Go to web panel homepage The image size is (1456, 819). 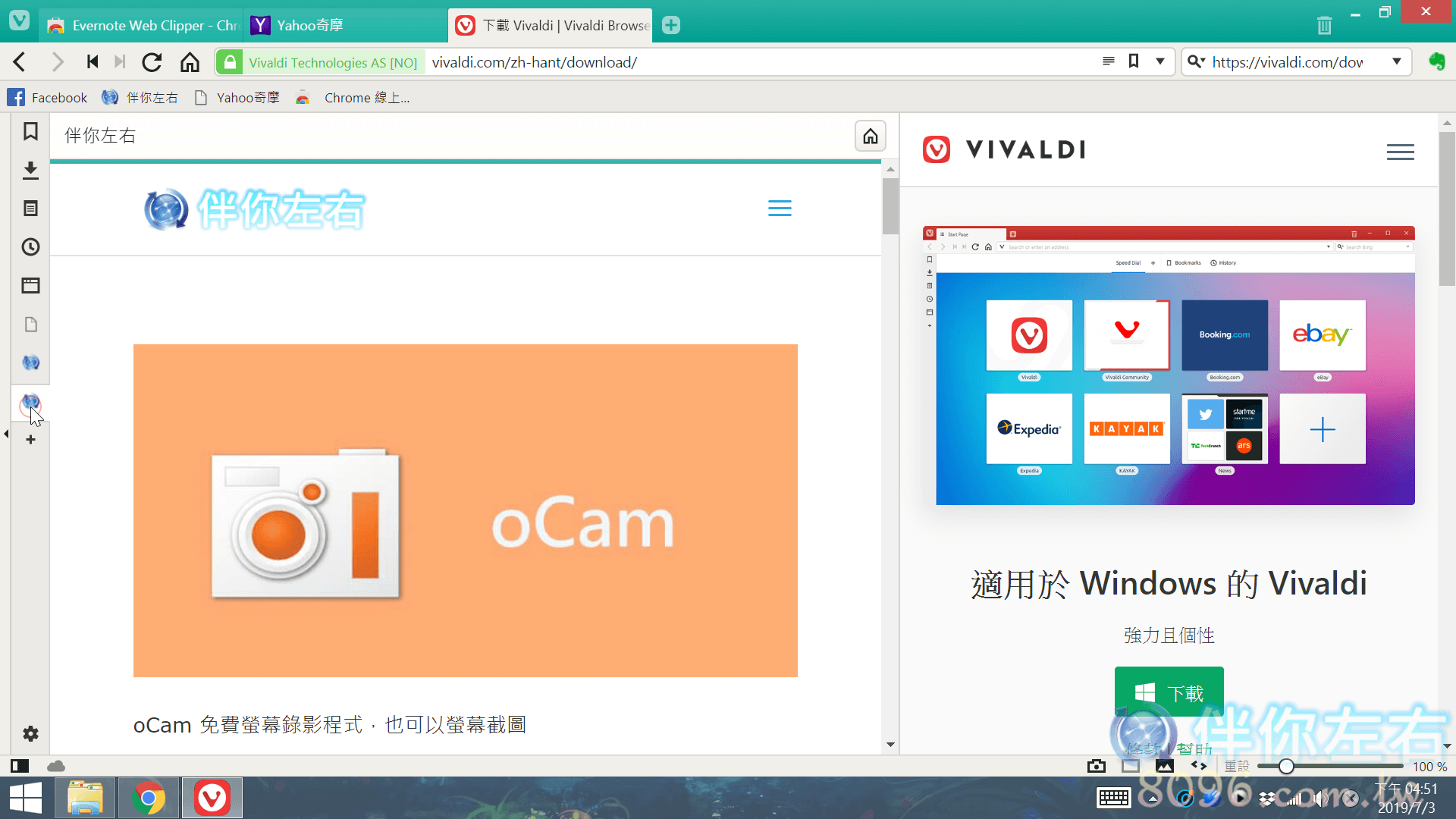pyautogui.click(x=870, y=136)
